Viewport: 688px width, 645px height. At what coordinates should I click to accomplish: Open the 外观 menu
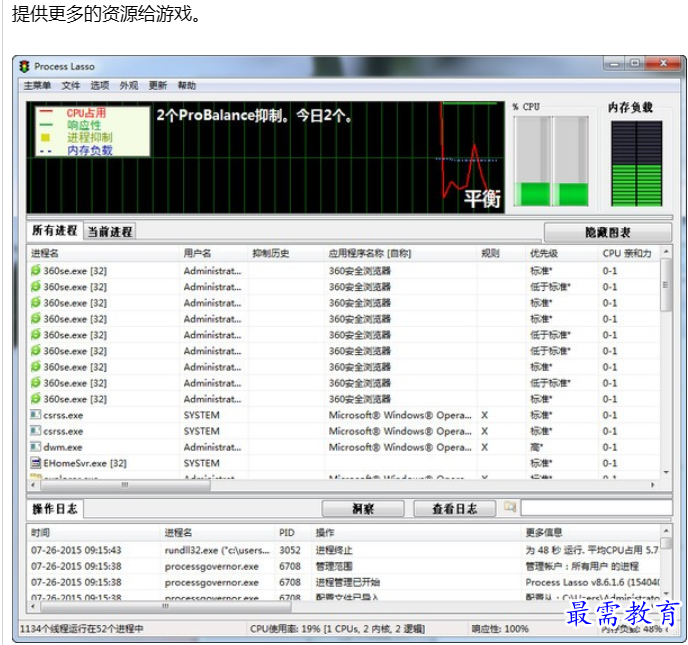(129, 85)
